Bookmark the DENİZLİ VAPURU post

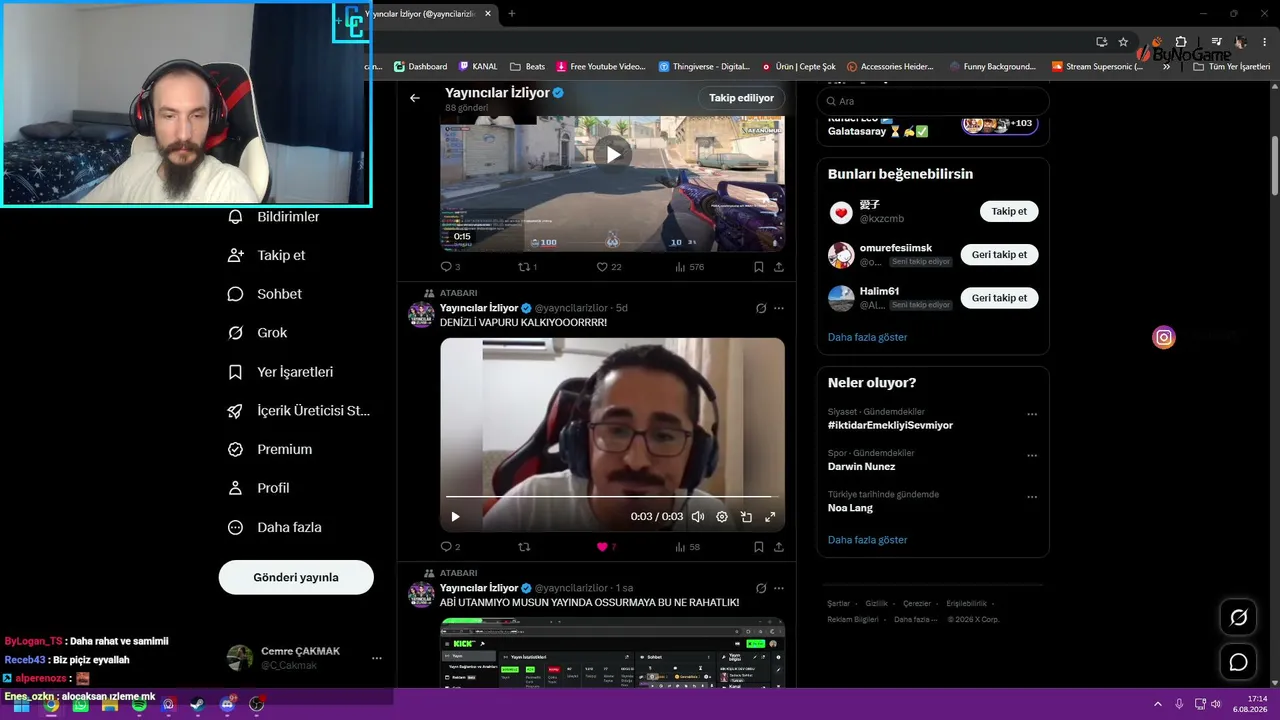coord(758,547)
